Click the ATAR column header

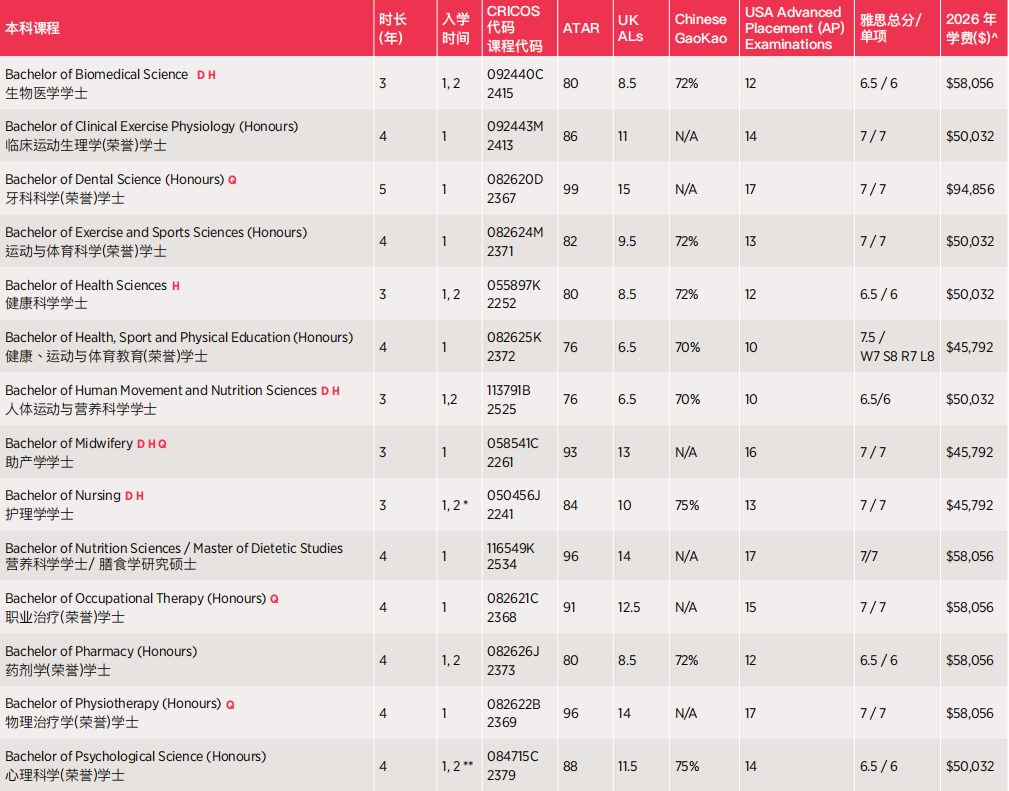tap(581, 28)
